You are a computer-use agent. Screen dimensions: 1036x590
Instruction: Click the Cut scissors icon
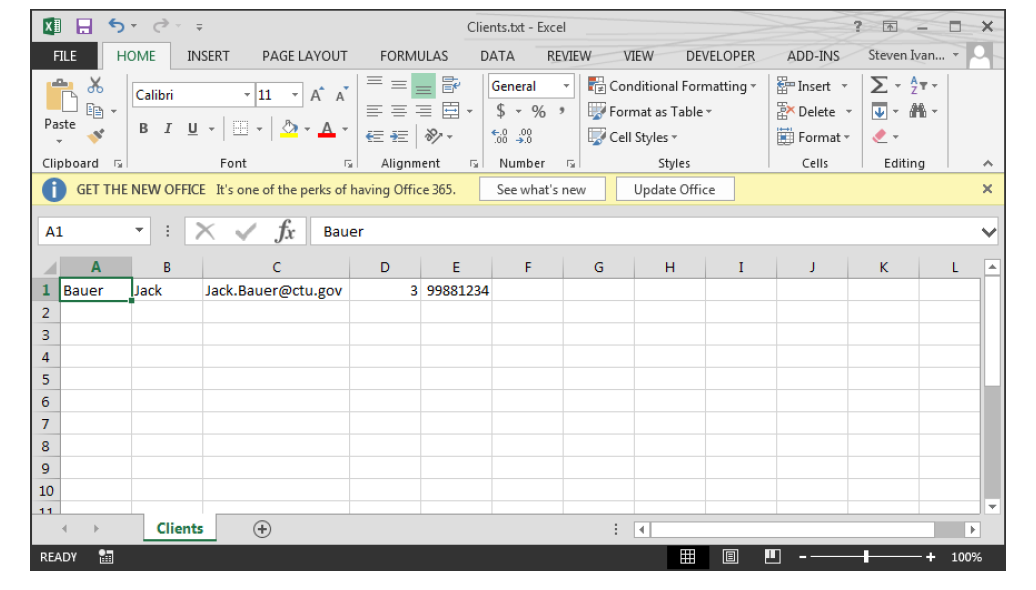coord(96,85)
